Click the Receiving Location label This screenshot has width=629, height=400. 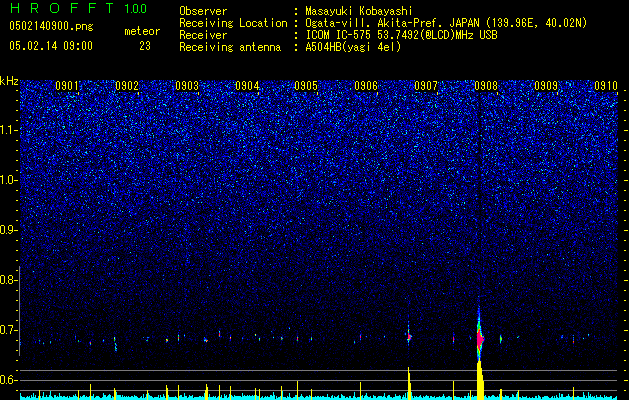[x=233, y=23]
